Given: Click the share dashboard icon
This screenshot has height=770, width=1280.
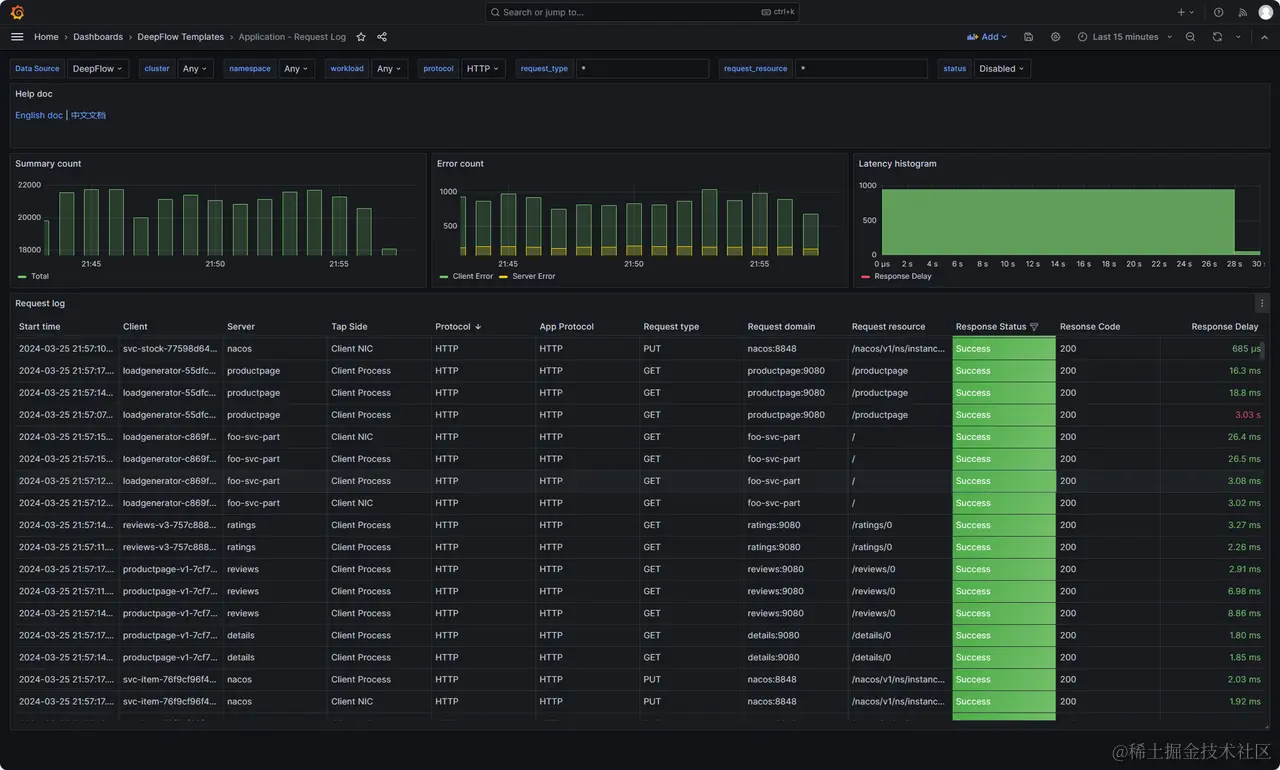Looking at the screenshot, I should pos(382,37).
